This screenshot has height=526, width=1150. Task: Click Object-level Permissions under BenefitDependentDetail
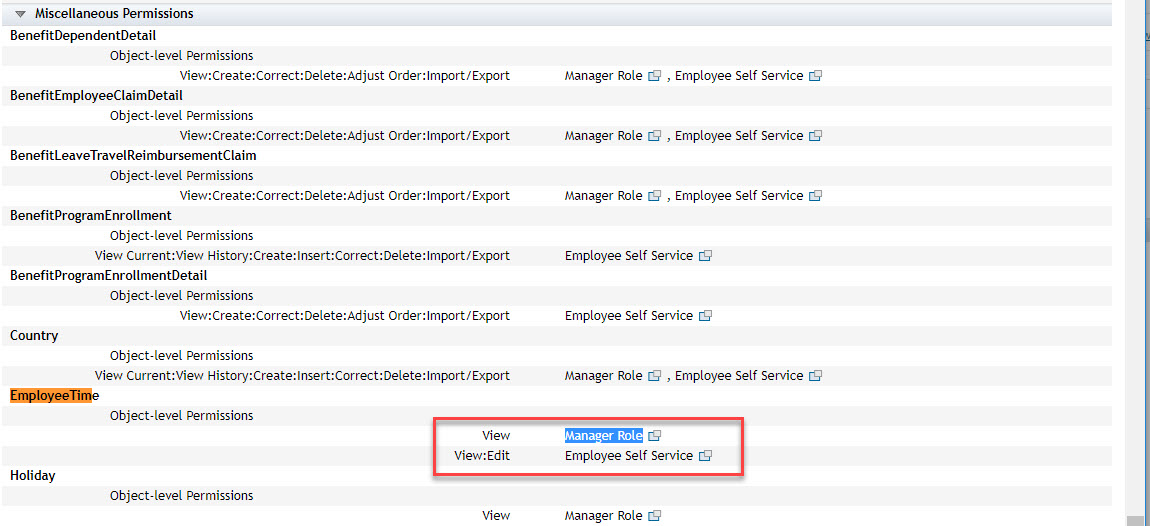click(x=181, y=56)
